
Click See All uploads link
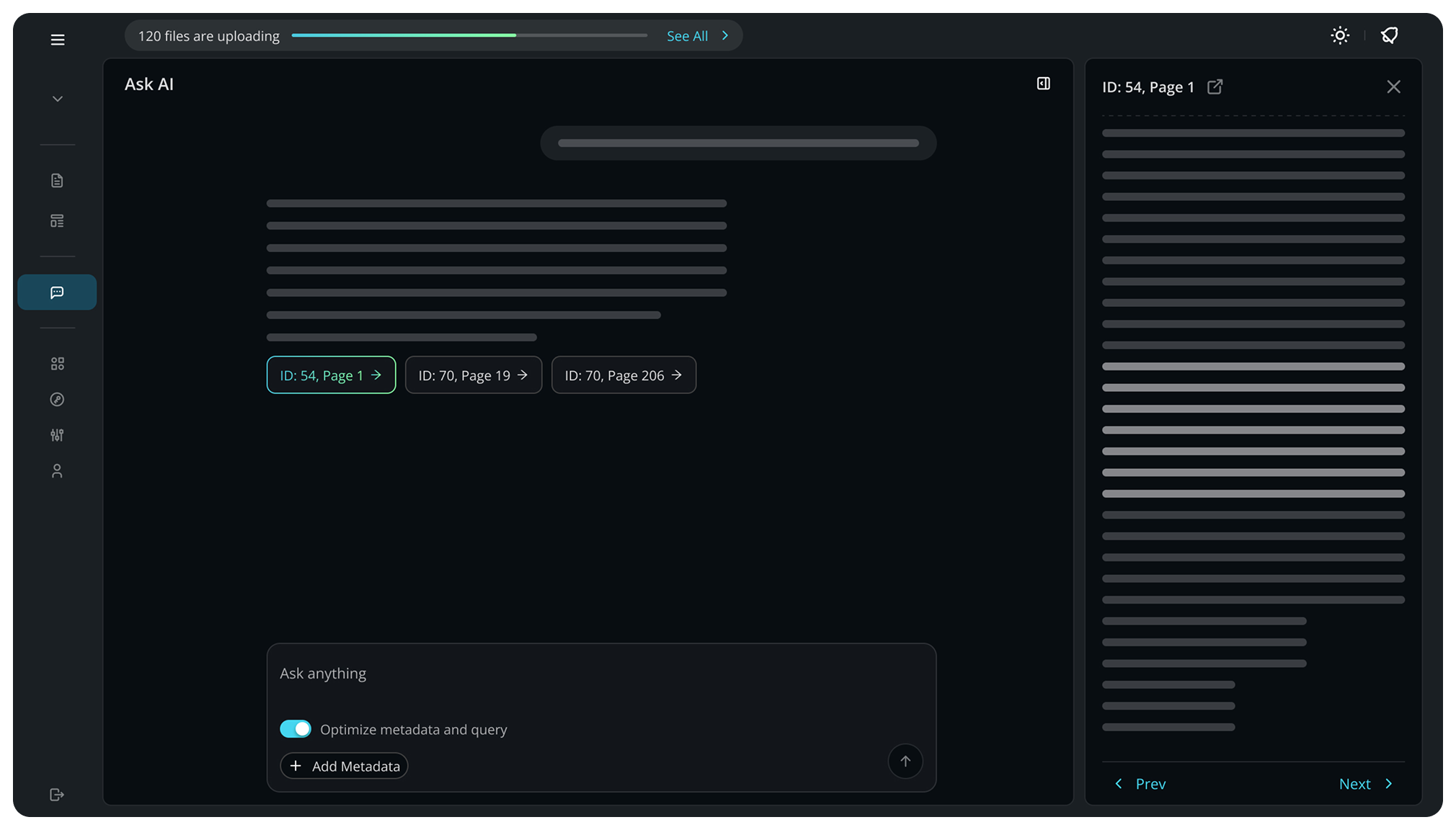pyautogui.click(x=687, y=36)
